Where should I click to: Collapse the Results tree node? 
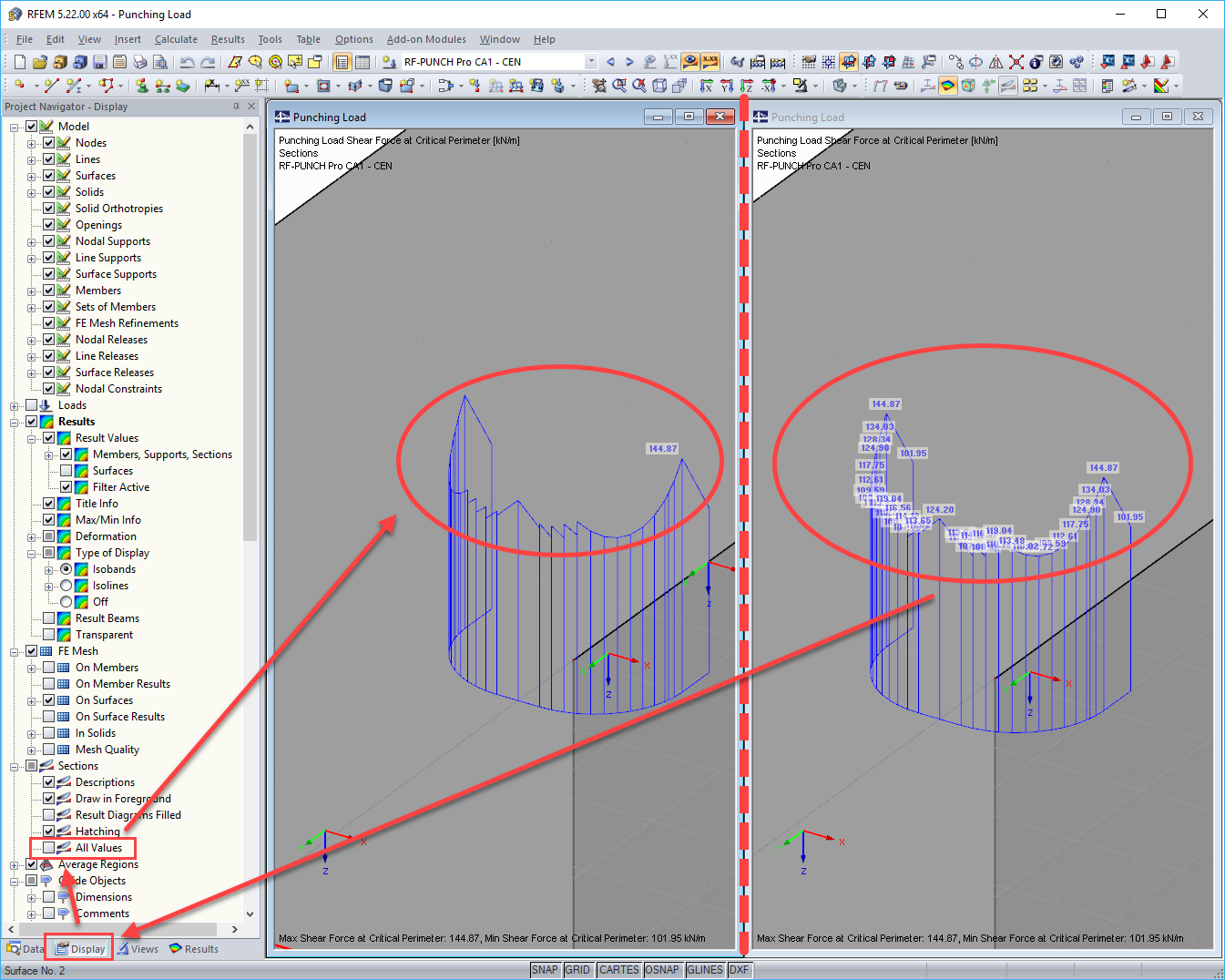[15, 422]
